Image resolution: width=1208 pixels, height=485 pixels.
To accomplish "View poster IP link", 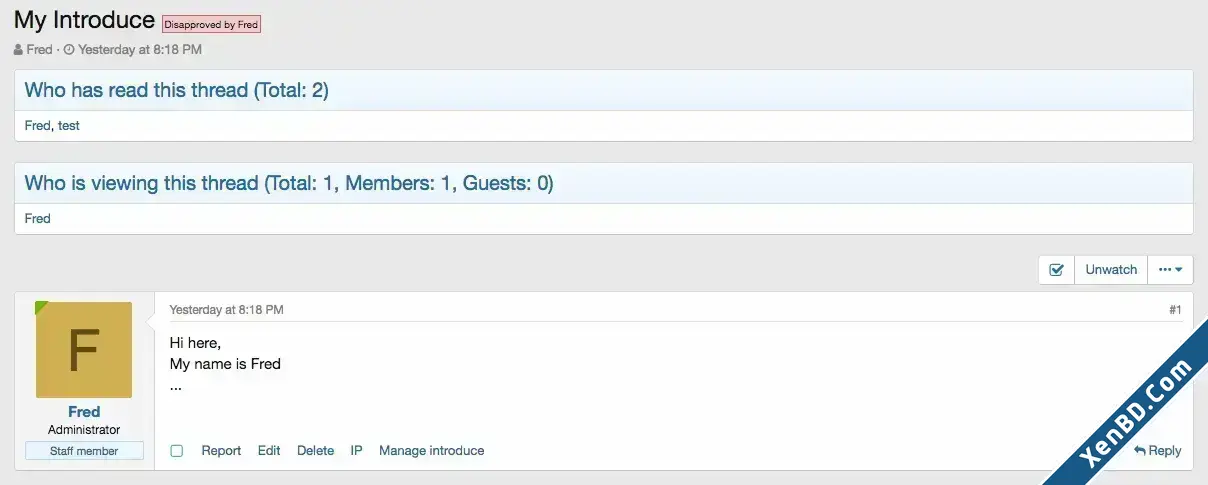I will point(356,451).
